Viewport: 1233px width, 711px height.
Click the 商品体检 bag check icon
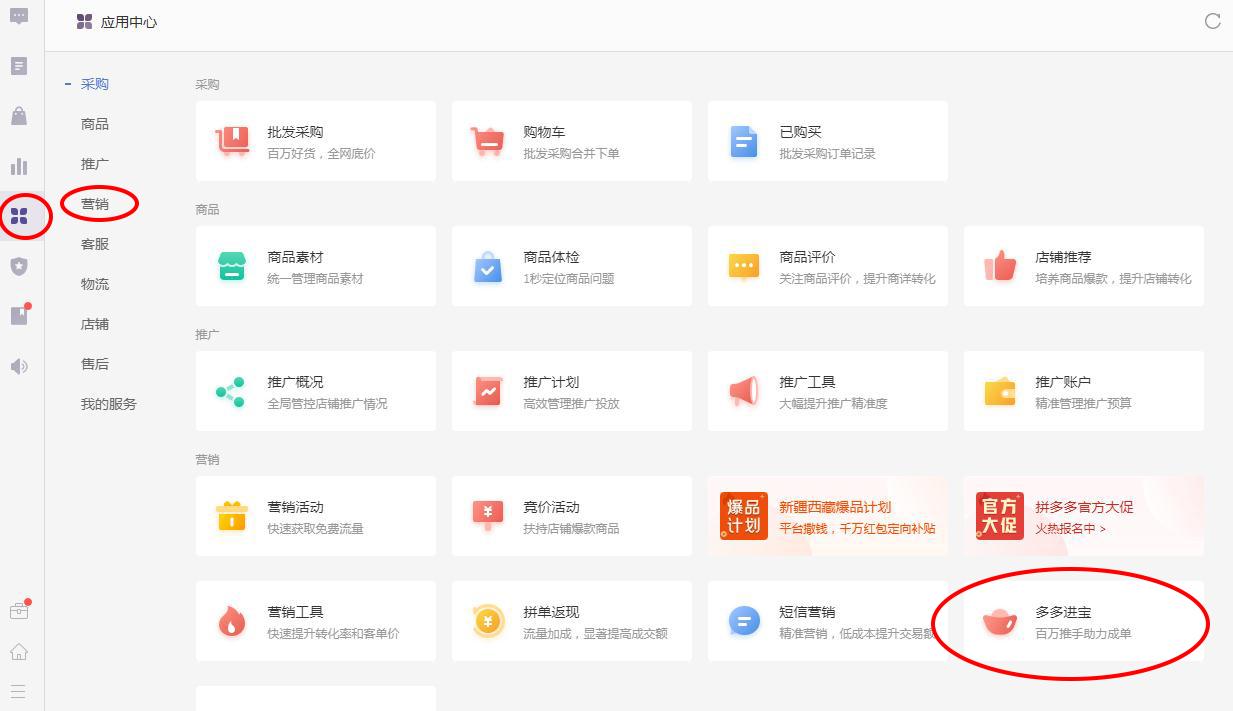488,266
